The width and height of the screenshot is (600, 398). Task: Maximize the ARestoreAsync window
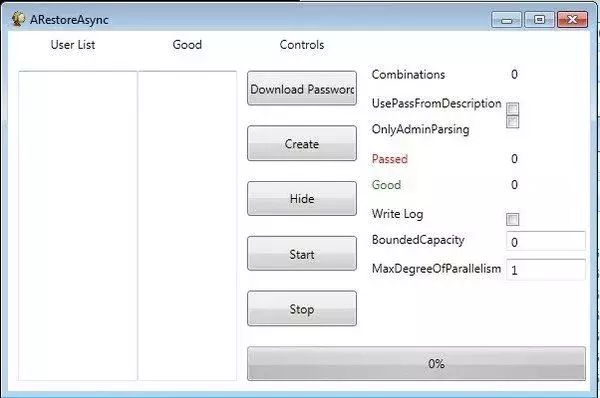click(539, 20)
